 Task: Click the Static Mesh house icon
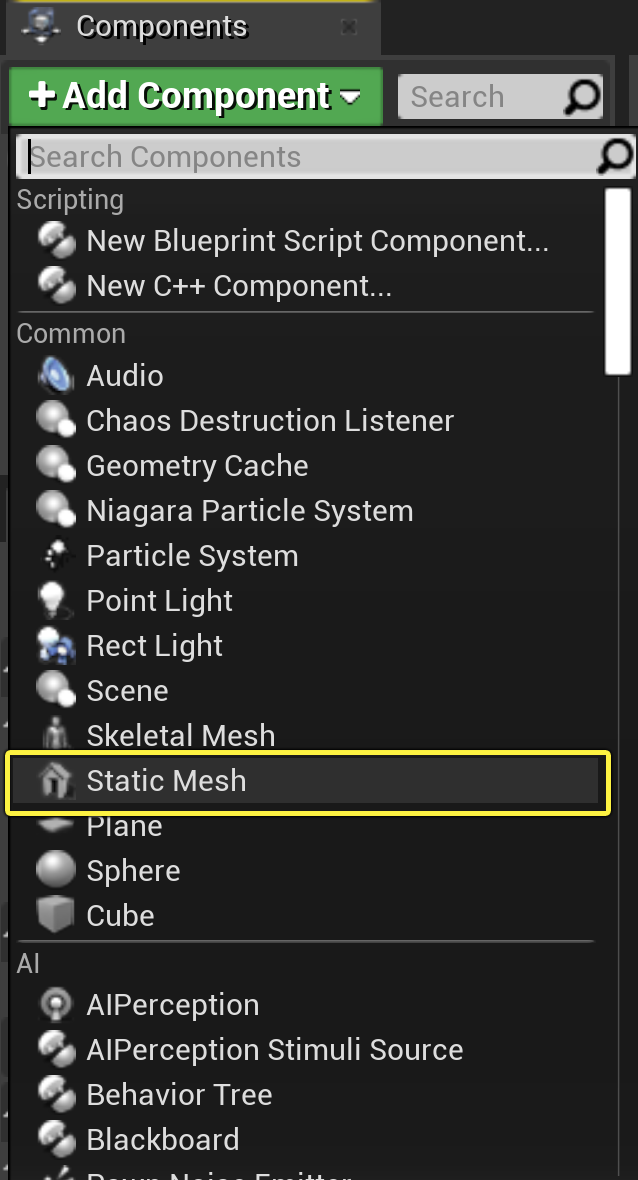click(54, 781)
